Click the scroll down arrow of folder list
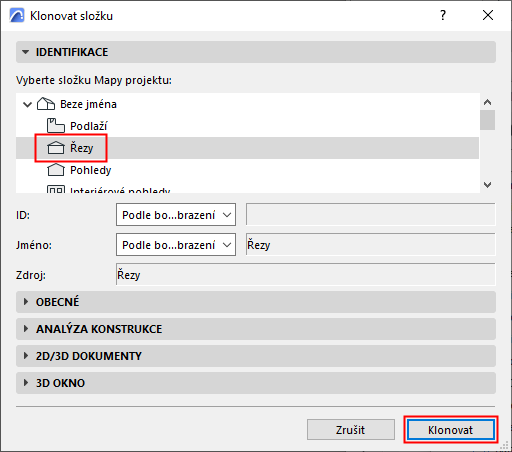512x452 pixels. (x=487, y=185)
